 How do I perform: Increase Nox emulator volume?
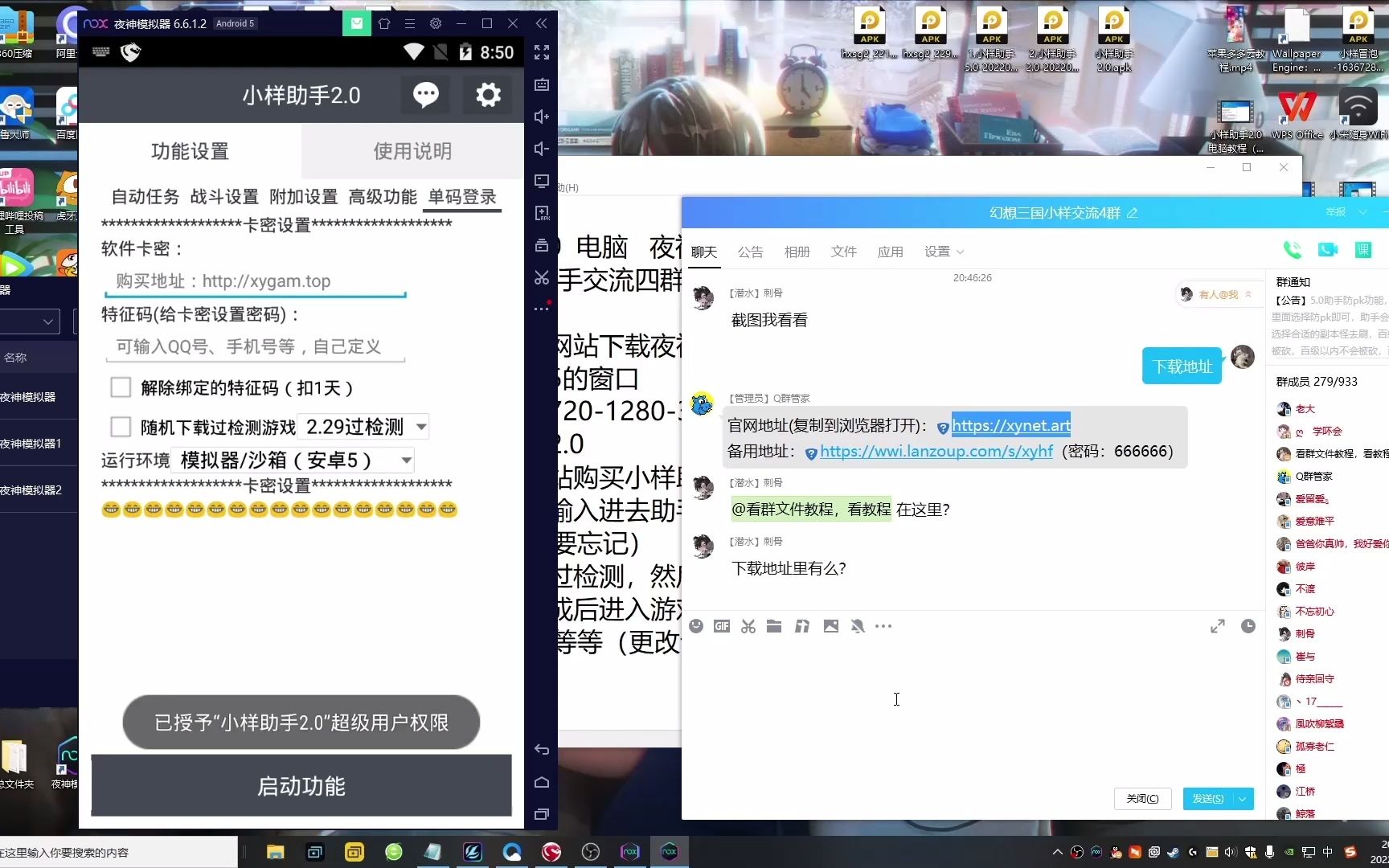(x=542, y=117)
